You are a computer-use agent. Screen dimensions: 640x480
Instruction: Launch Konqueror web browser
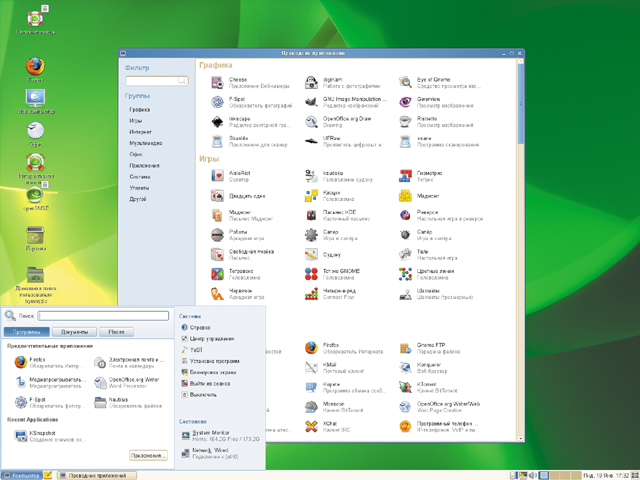tap(423, 367)
